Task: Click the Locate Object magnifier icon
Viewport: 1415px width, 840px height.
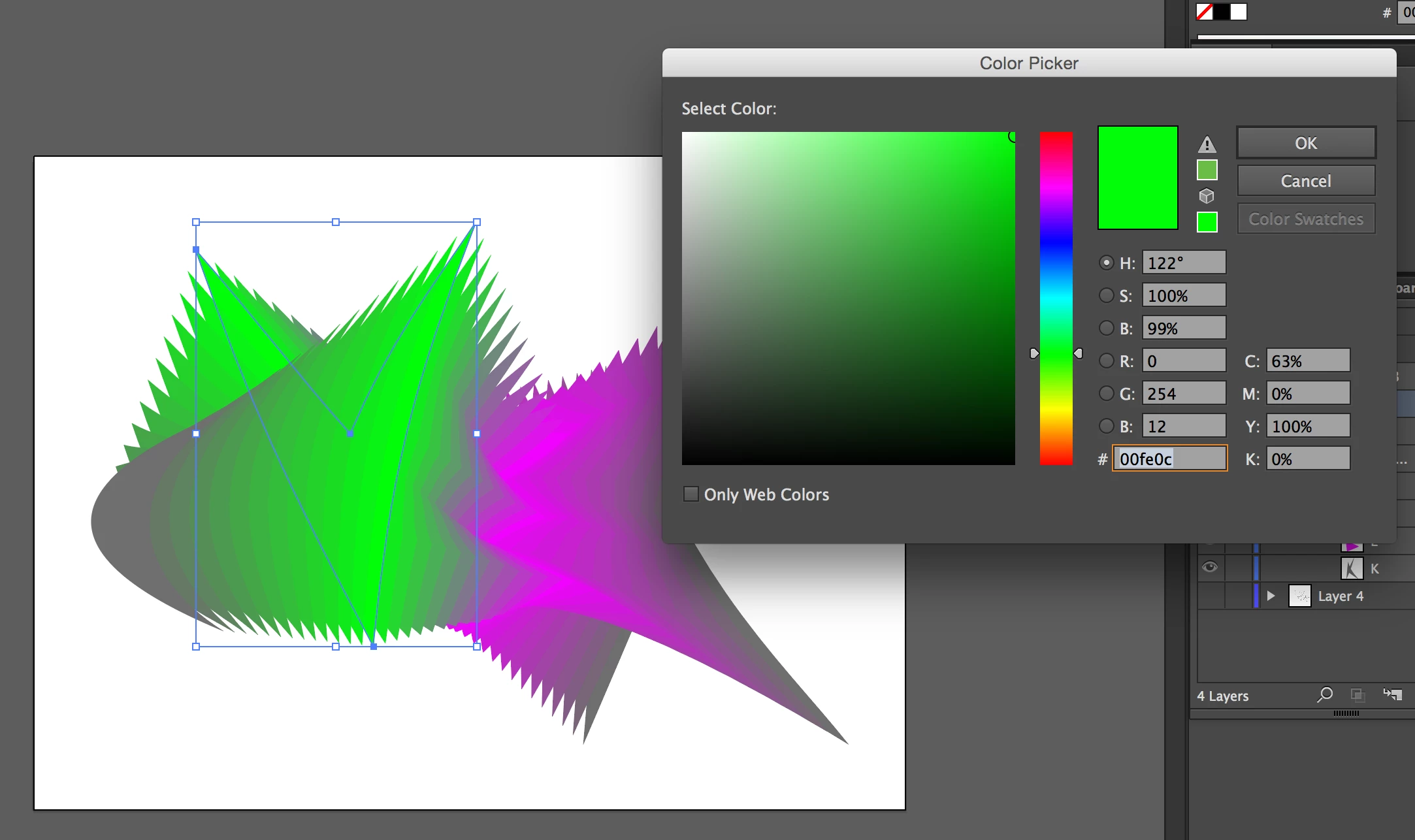Action: (1325, 695)
